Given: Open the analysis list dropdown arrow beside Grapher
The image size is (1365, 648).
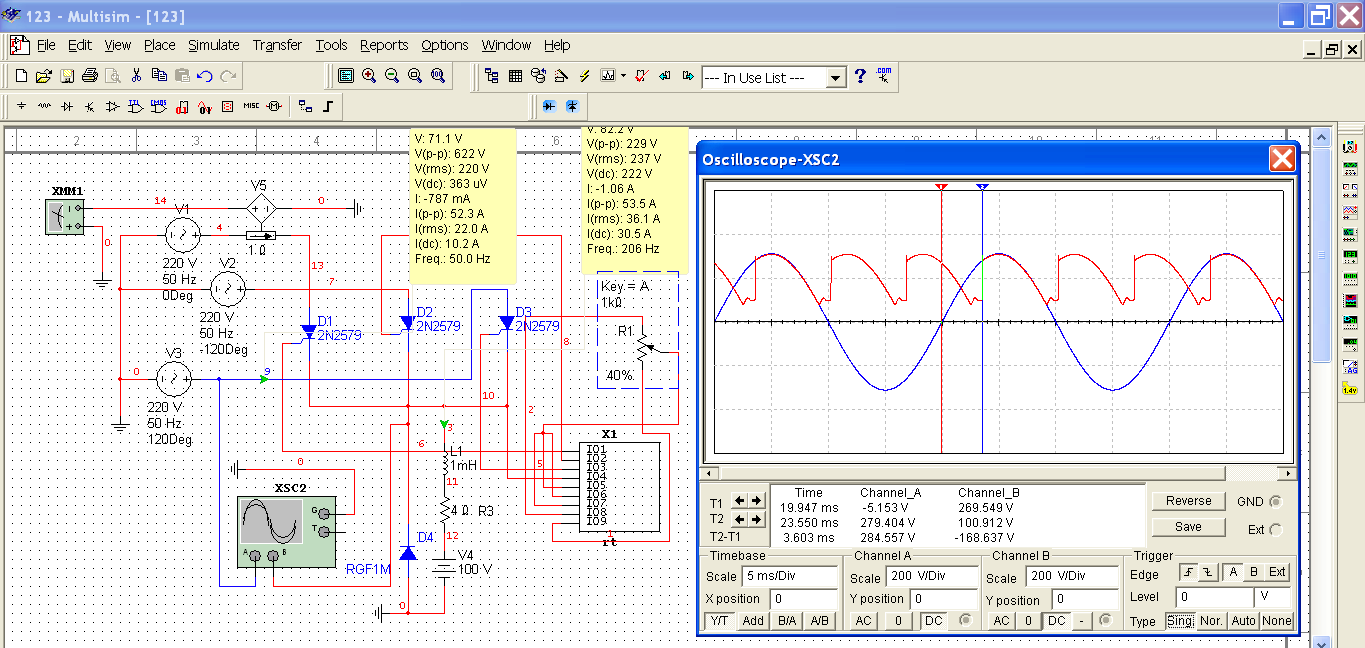Looking at the screenshot, I should pos(623,76).
